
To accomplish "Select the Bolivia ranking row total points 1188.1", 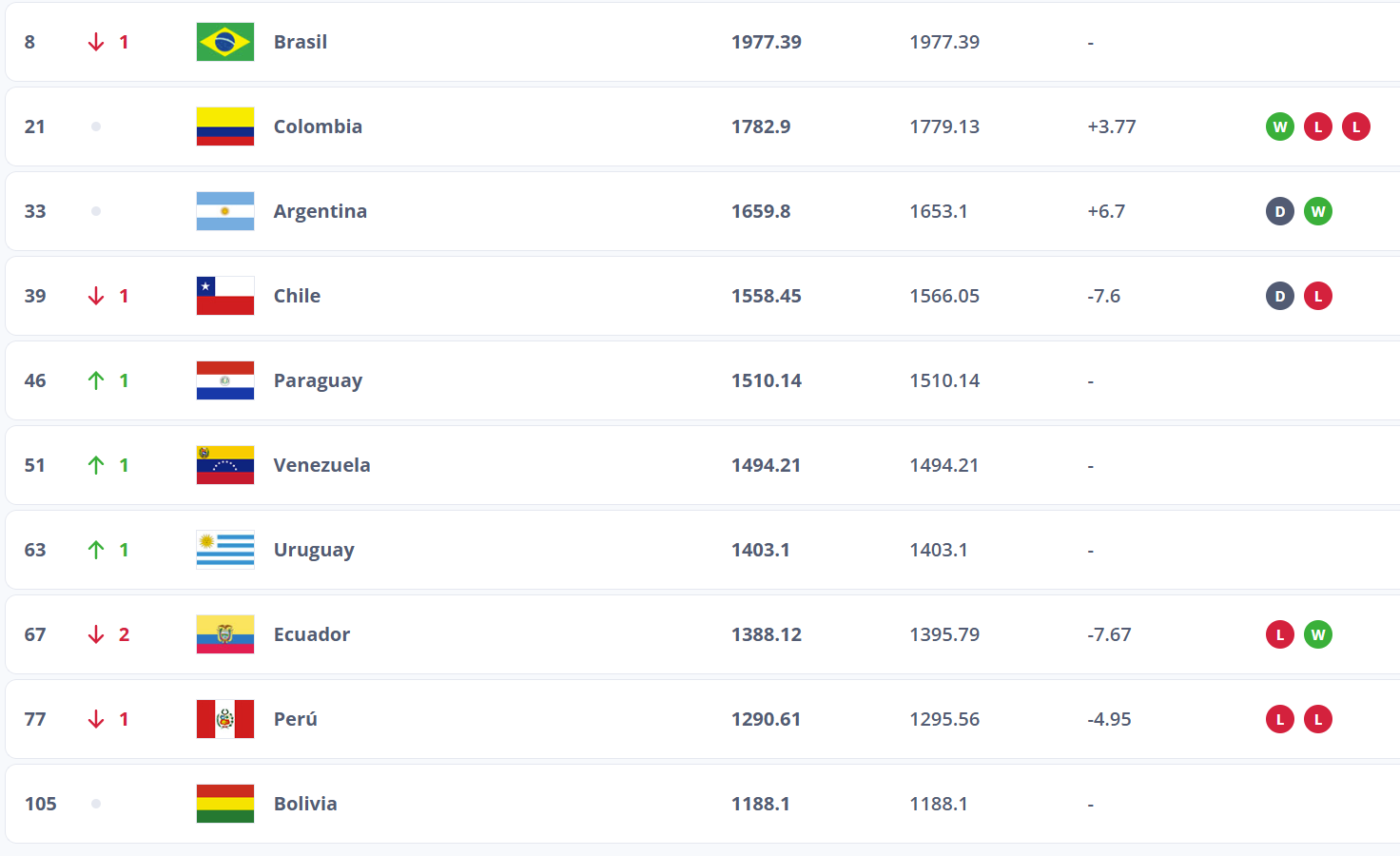I will [x=760, y=804].
